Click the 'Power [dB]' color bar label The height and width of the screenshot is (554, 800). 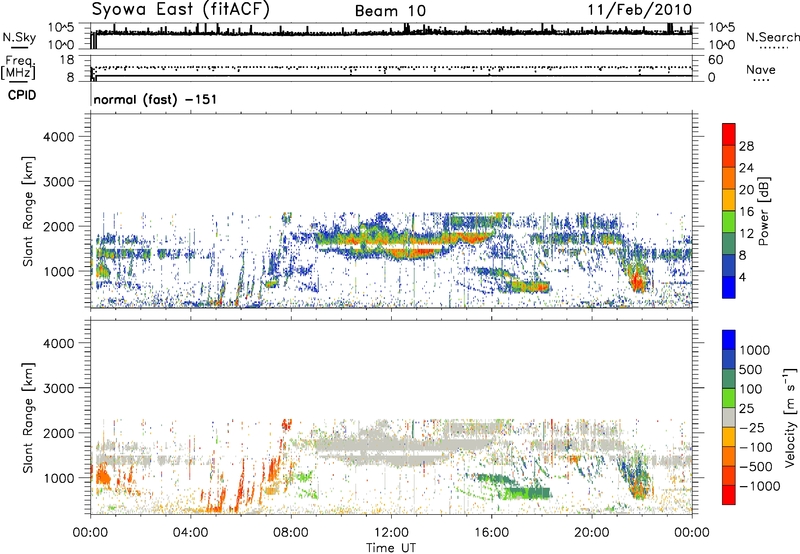[764, 211]
